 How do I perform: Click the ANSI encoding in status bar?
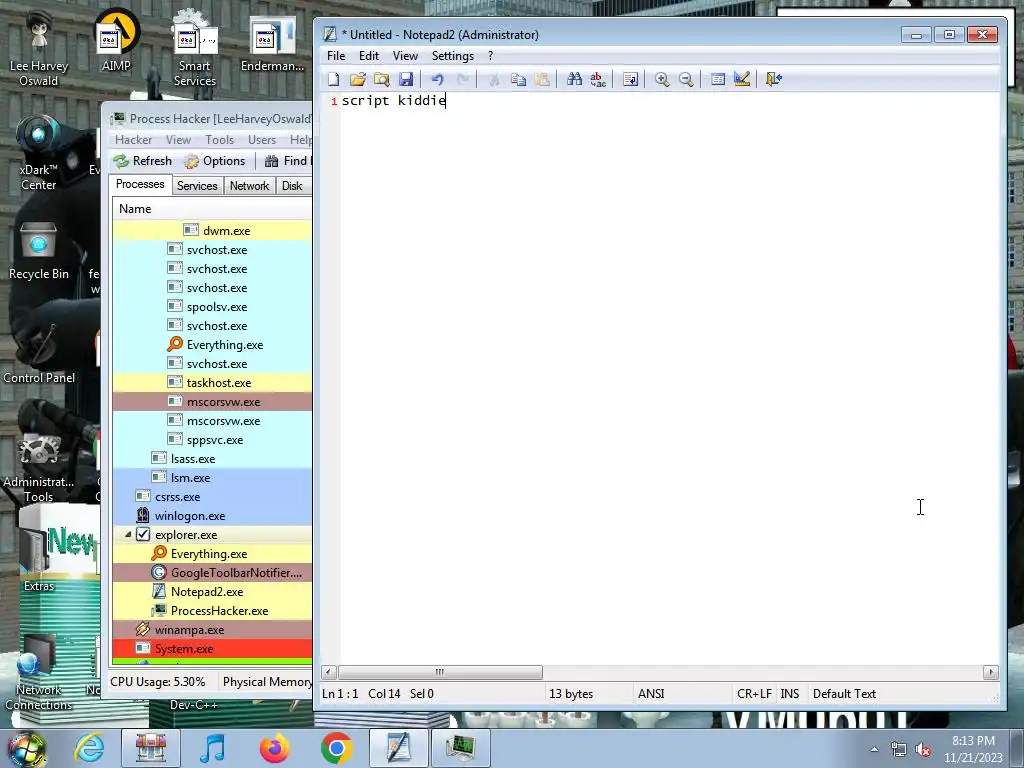pos(651,694)
